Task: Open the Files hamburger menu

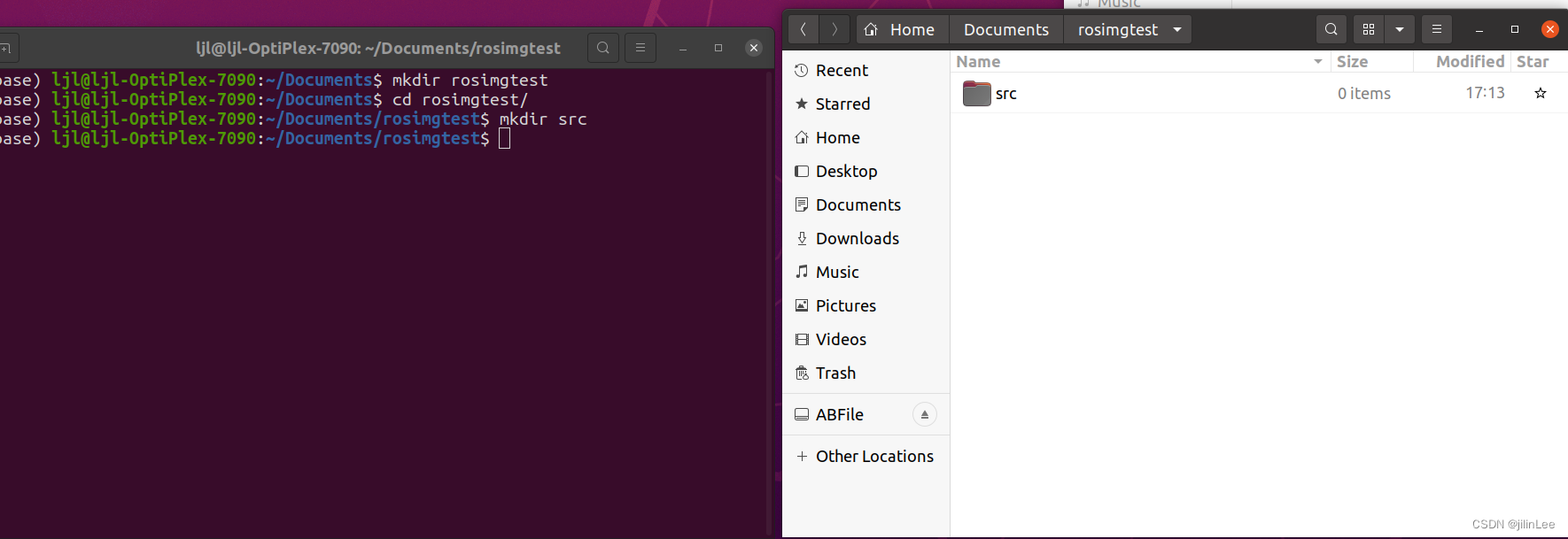Action: pos(1437,29)
